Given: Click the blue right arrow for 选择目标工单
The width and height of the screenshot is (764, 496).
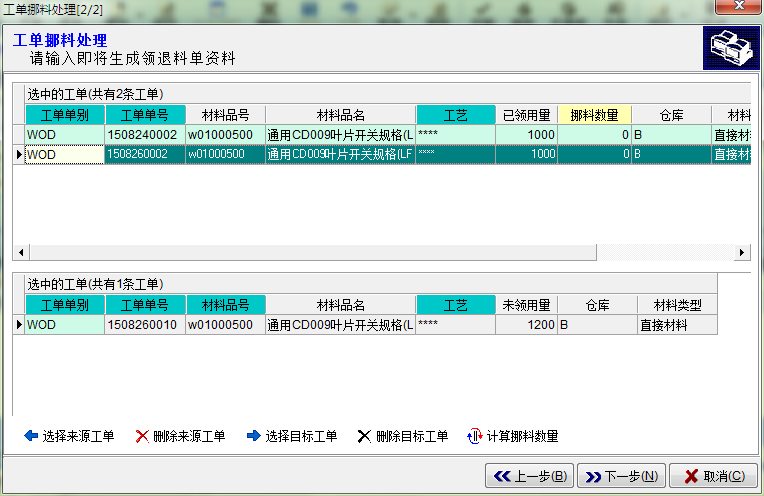Looking at the screenshot, I should pos(253,436).
